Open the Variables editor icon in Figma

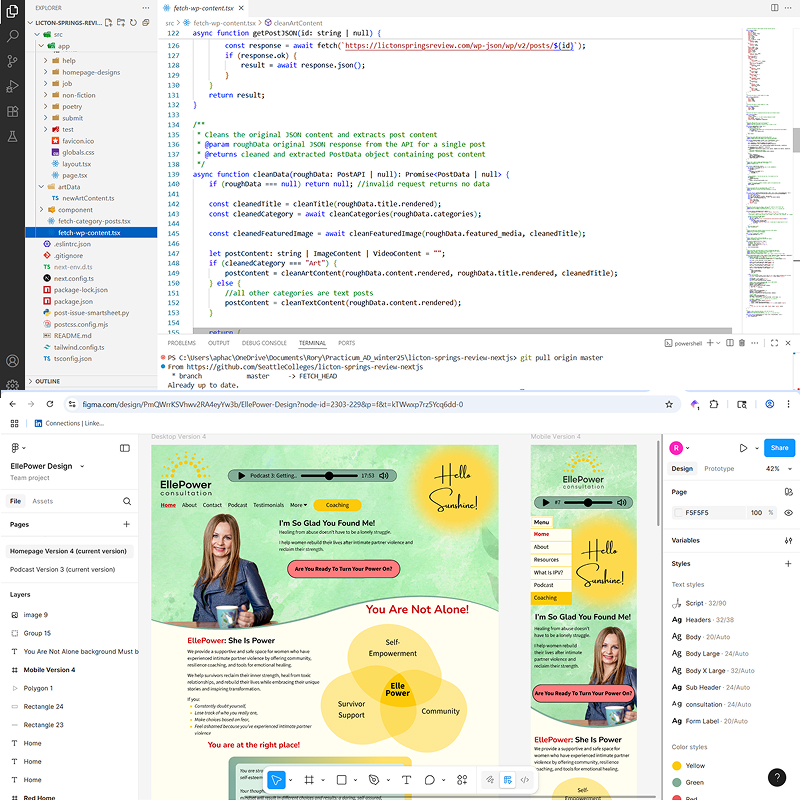[789, 540]
